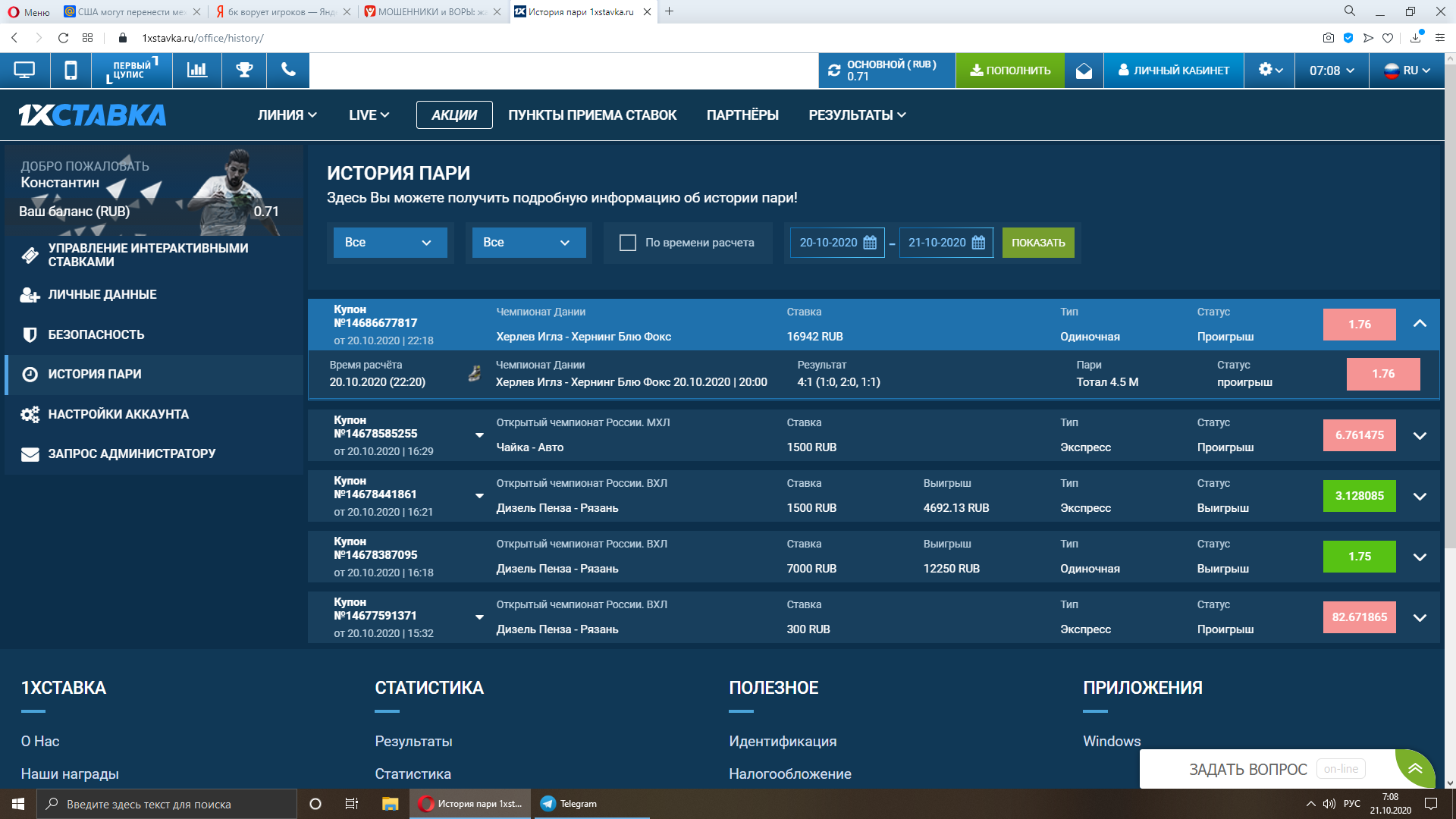
Task: Expand coupon №14678585255 details
Action: click(1420, 435)
